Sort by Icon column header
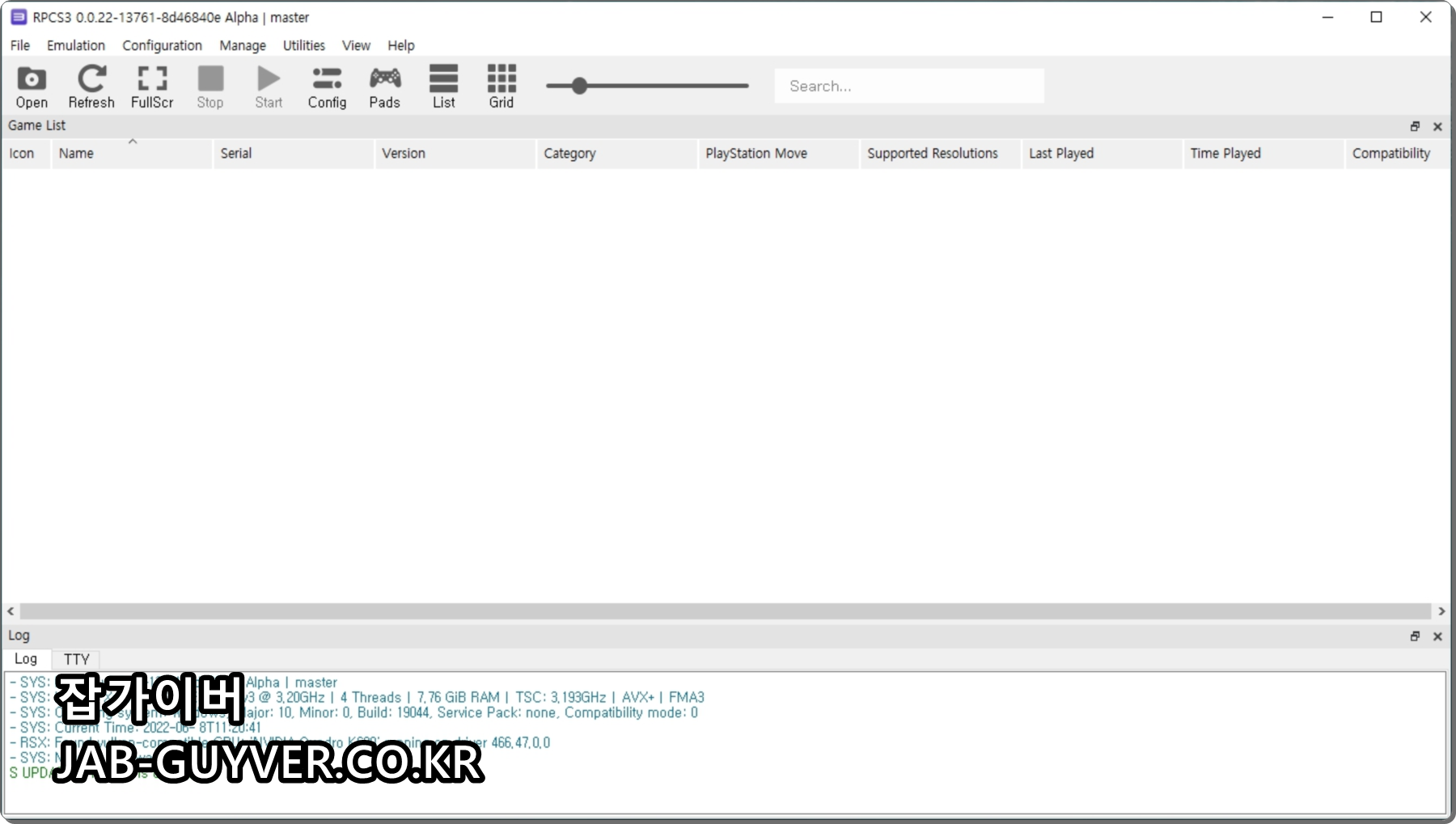Image resolution: width=1456 pixels, height=824 pixels. point(26,154)
